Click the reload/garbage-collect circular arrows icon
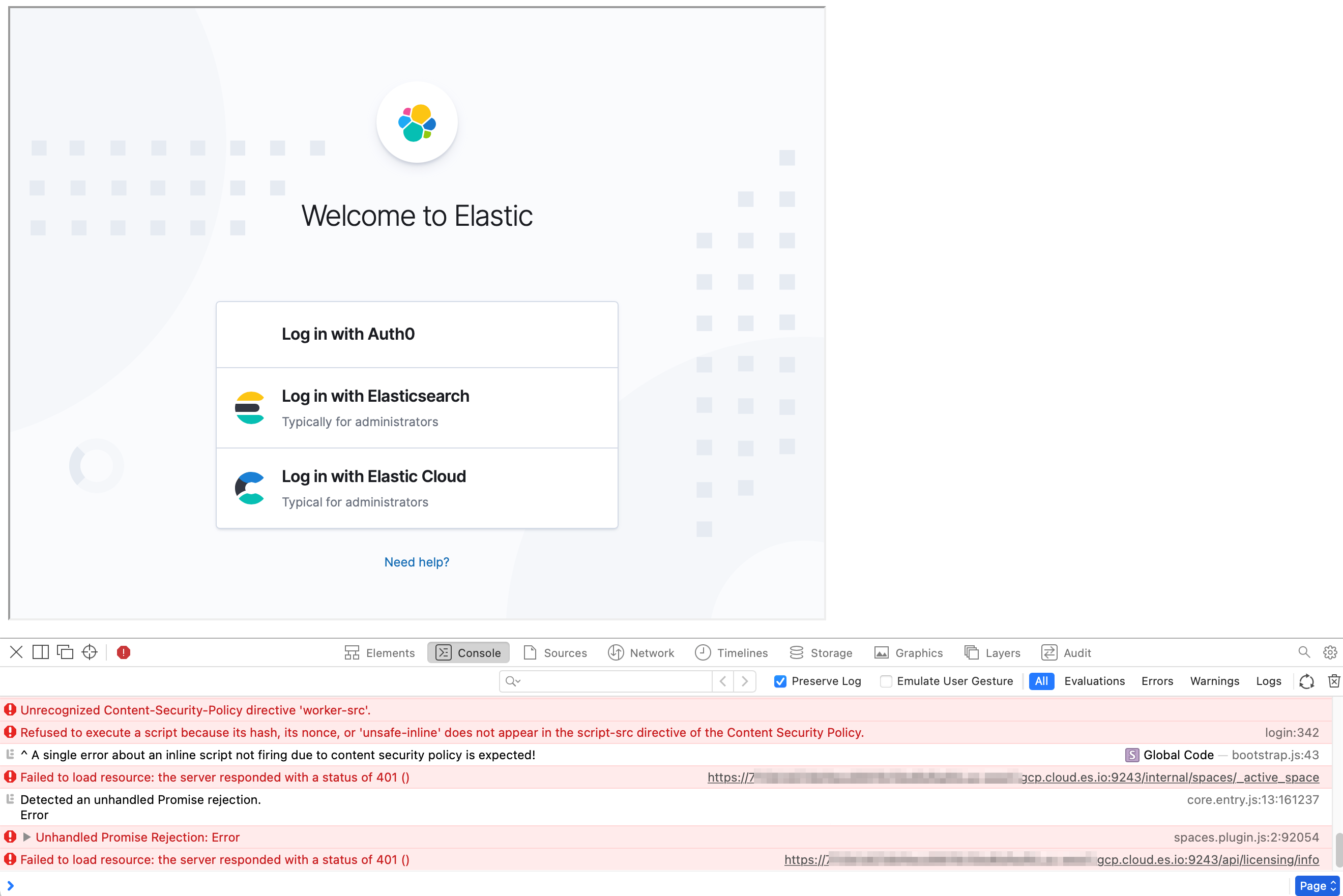 tap(1306, 681)
